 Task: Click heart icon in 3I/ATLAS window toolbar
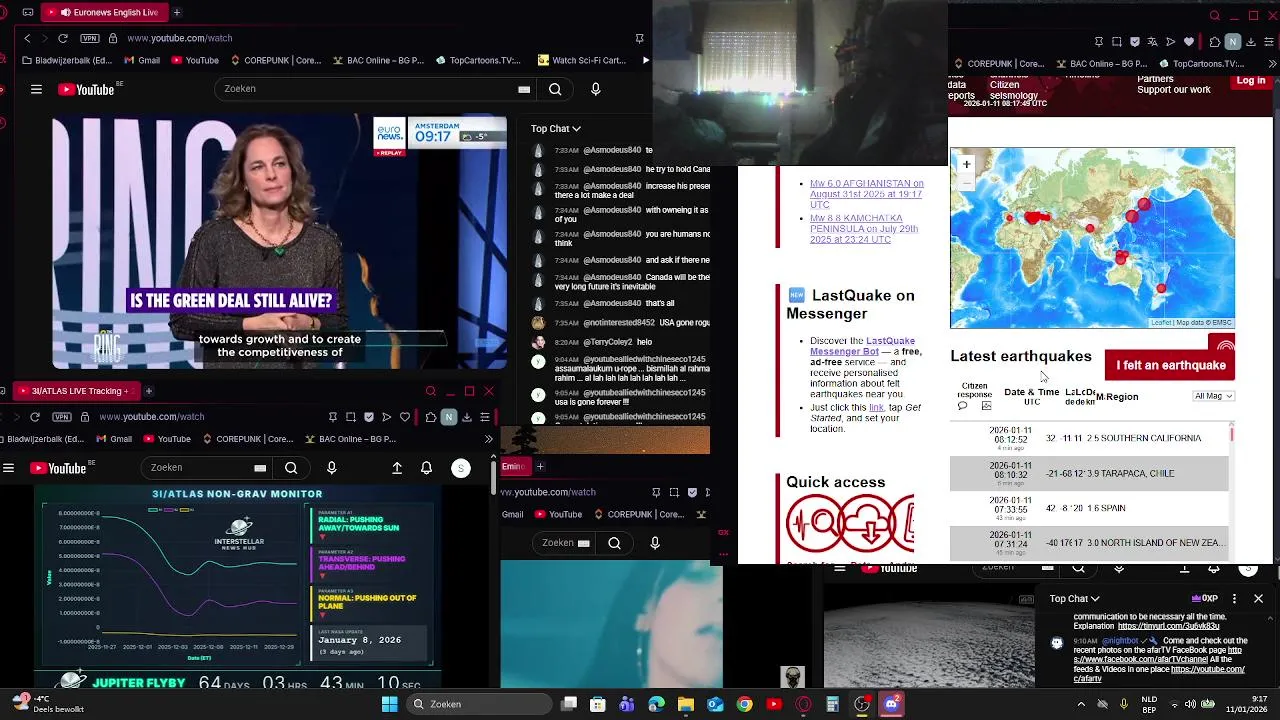[x=405, y=417]
